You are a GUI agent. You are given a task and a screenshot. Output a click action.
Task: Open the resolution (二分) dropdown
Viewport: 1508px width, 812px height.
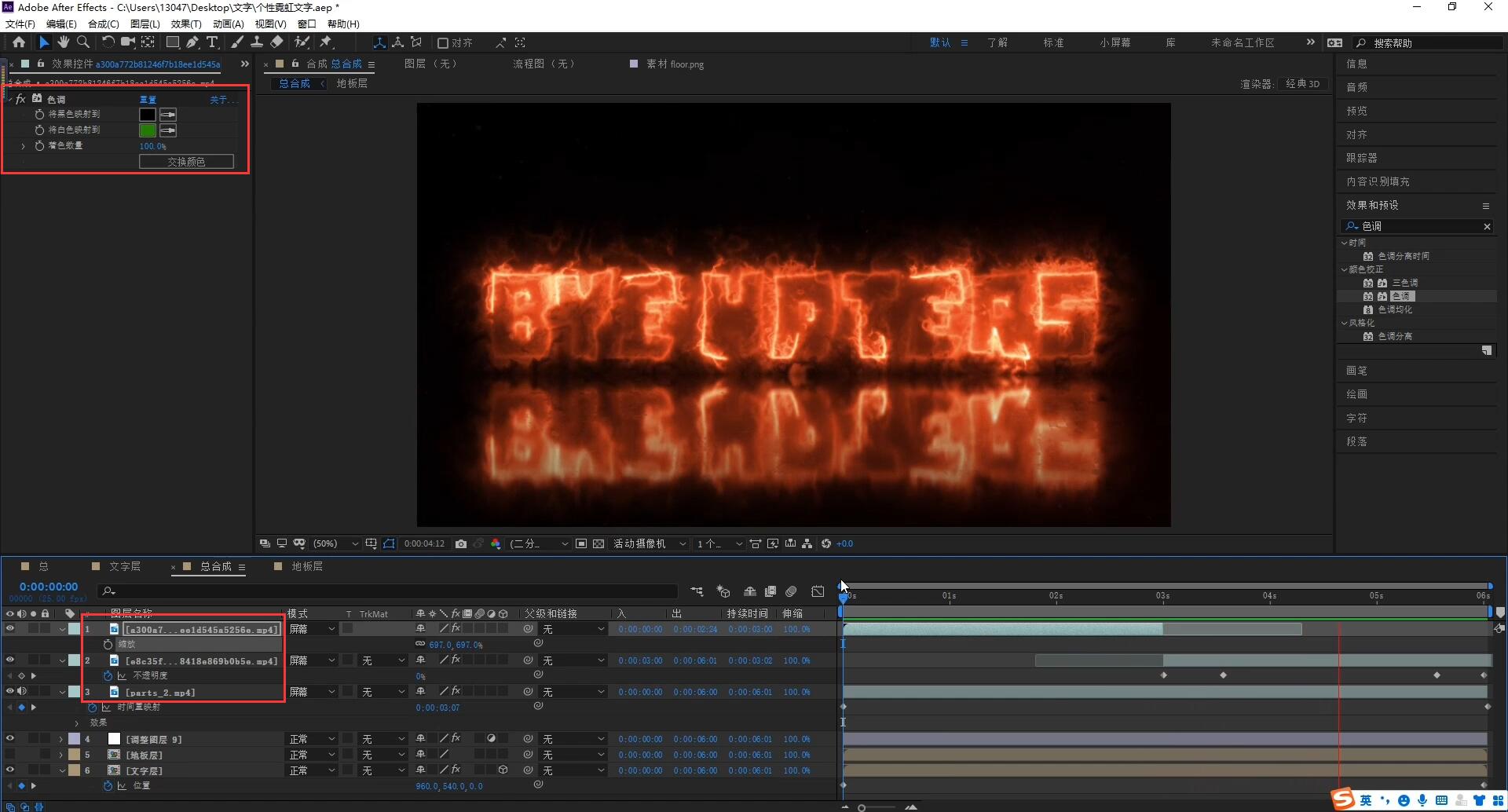pos(539,543)
